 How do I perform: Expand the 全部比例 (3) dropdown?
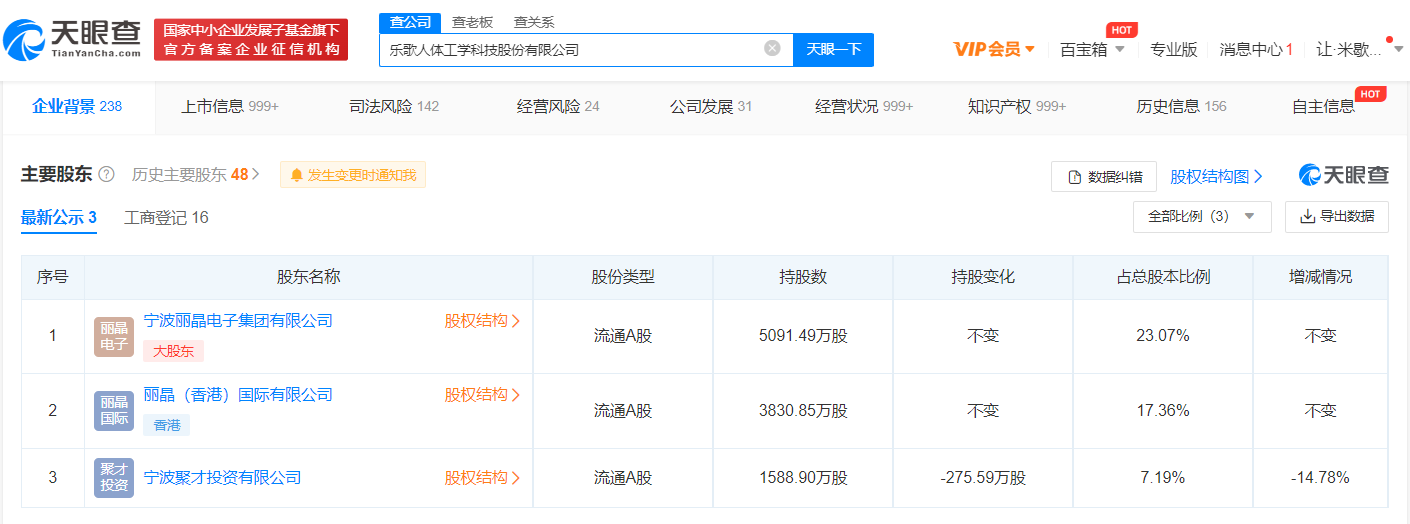coord(1202,216)
